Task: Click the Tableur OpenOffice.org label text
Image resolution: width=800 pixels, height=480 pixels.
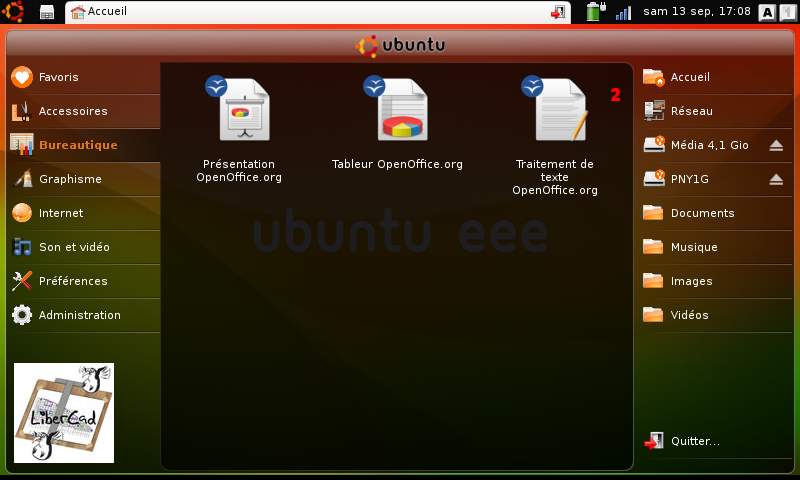Action: 397,164
